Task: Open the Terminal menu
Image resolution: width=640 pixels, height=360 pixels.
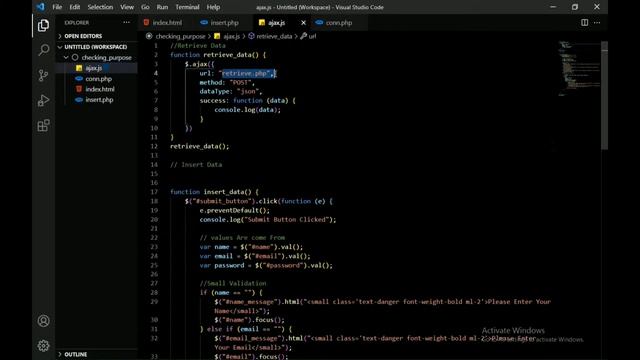Action: [x=187, y=7]
